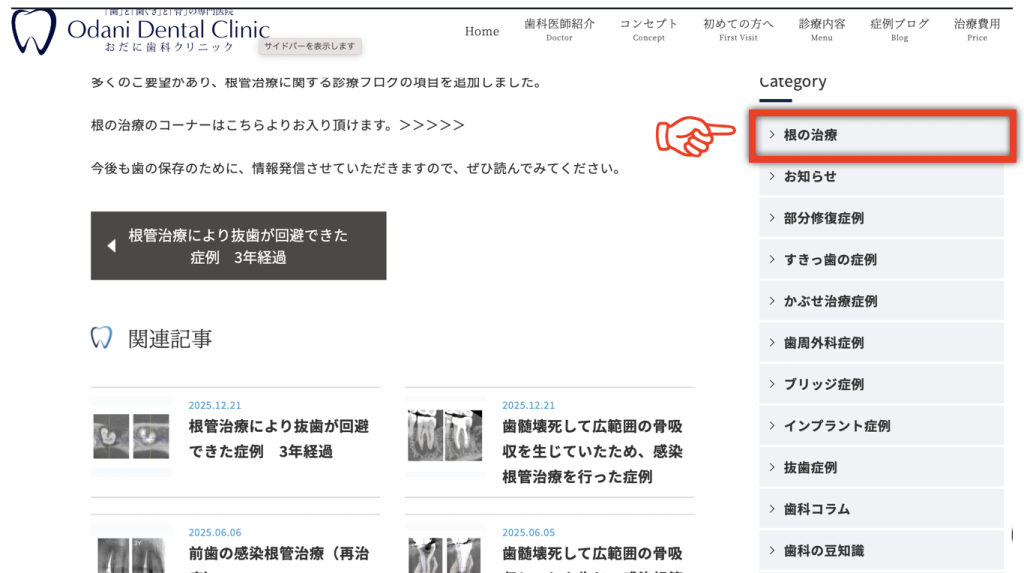The height and width of the screenshot is (573, 1024).
Task: Open the 治療費用 Price page
Action: pyautogui.click(x=976, y=30)
